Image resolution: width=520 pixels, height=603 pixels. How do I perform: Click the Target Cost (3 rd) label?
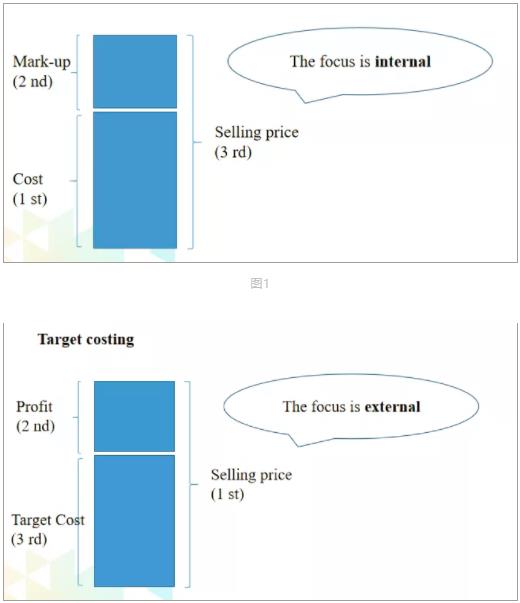click(48, 530)
